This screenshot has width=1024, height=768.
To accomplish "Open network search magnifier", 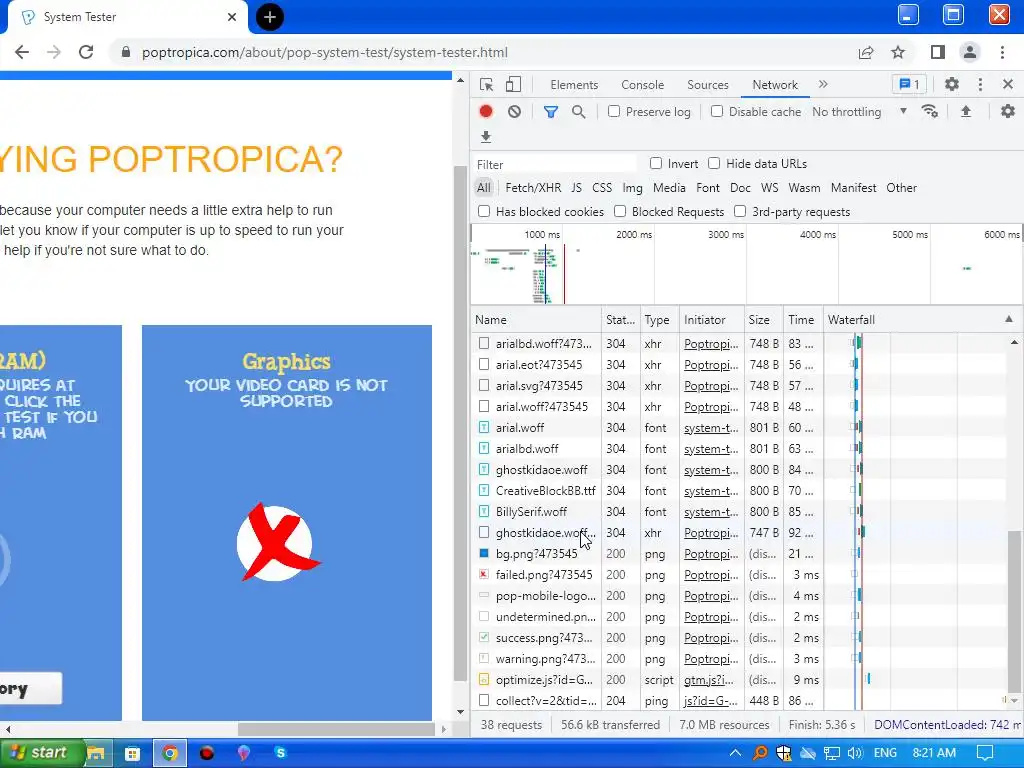I will (x=578, y=112).
